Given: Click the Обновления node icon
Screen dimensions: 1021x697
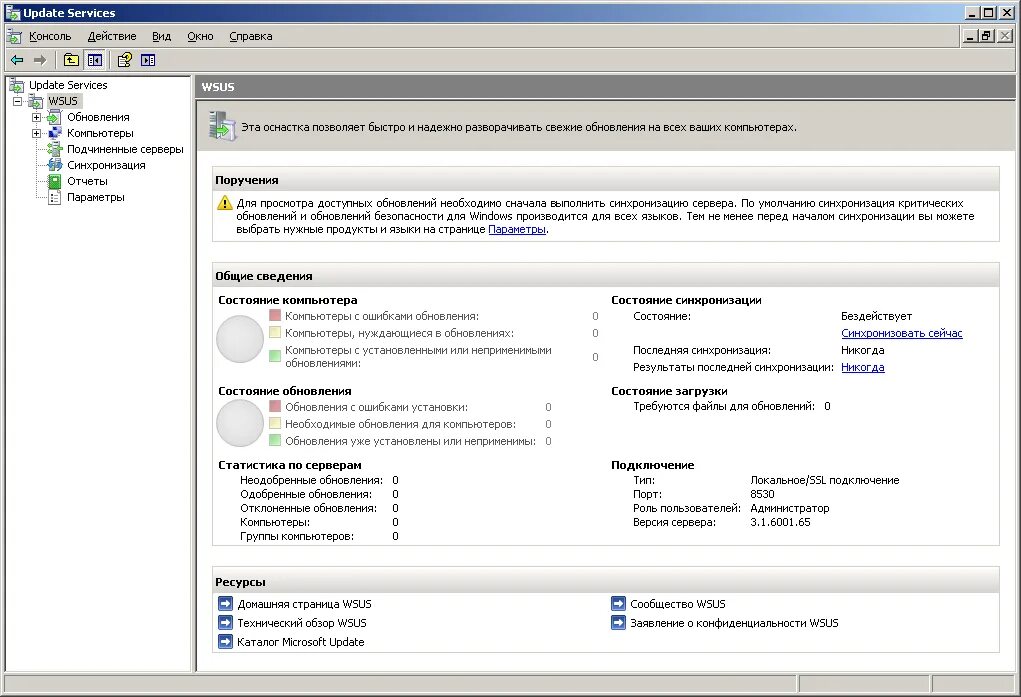Looking at the screenshot, I should coord(55,117).
